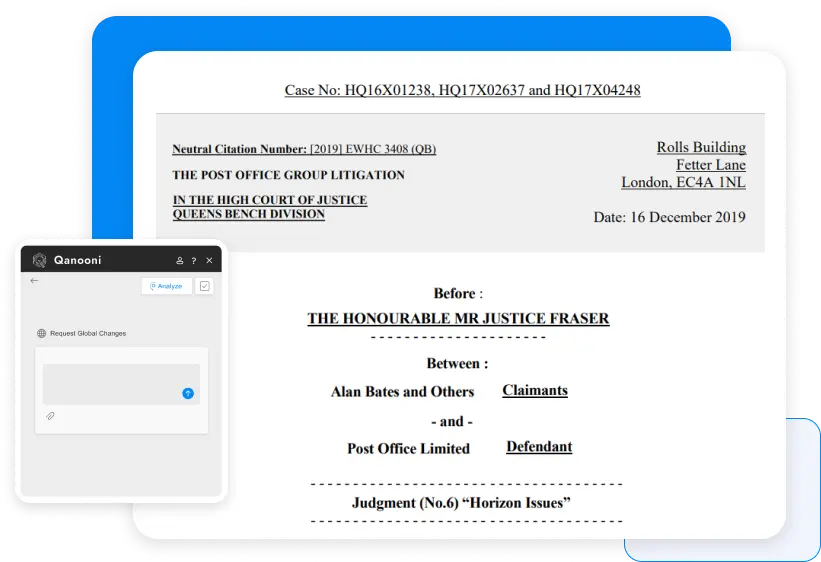Open the user account icon in Qanooni panel

tap(180, 260)
